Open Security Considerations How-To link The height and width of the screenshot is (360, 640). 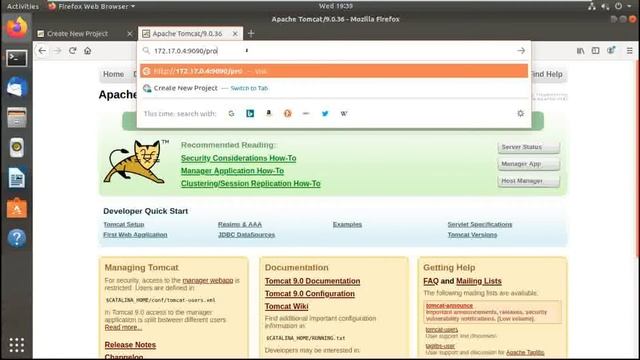click(238, 158)
